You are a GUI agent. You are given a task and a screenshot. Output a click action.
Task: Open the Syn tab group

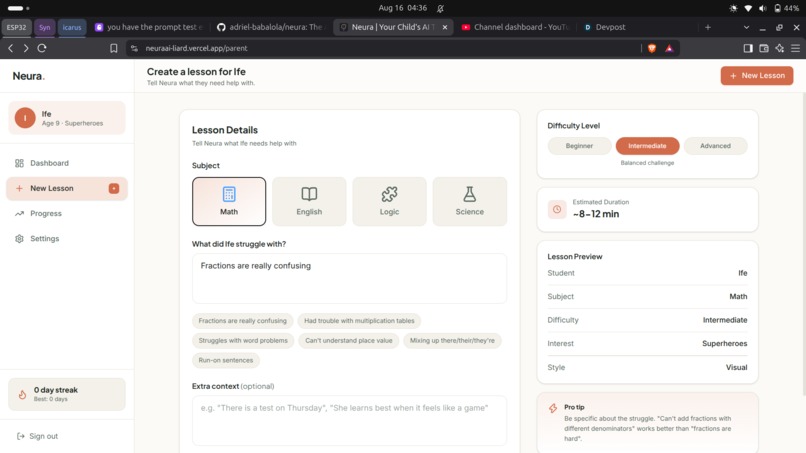45,27
